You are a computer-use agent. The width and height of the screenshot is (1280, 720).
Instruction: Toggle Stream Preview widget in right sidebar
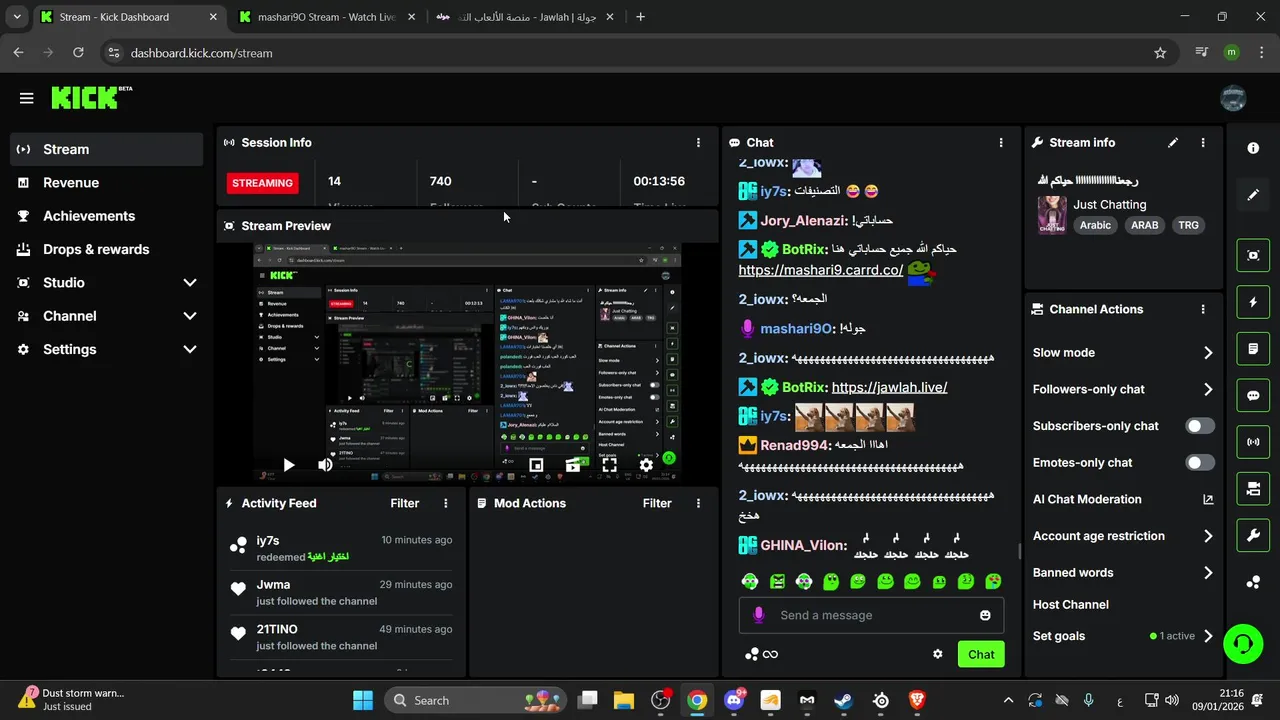(x=1253, y=255)
